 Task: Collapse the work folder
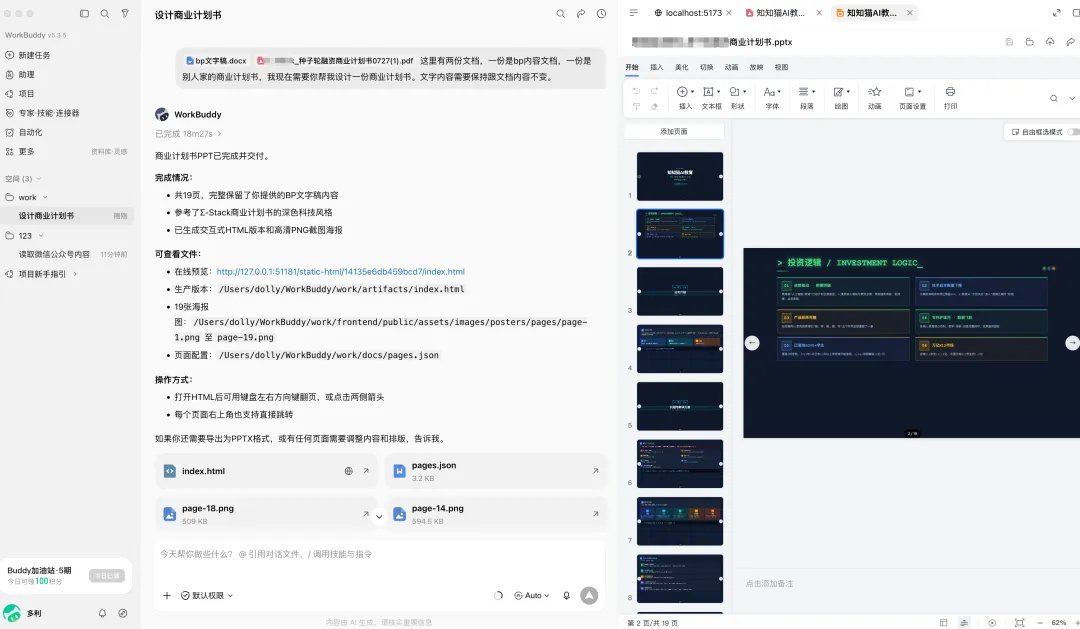[45, 197]
